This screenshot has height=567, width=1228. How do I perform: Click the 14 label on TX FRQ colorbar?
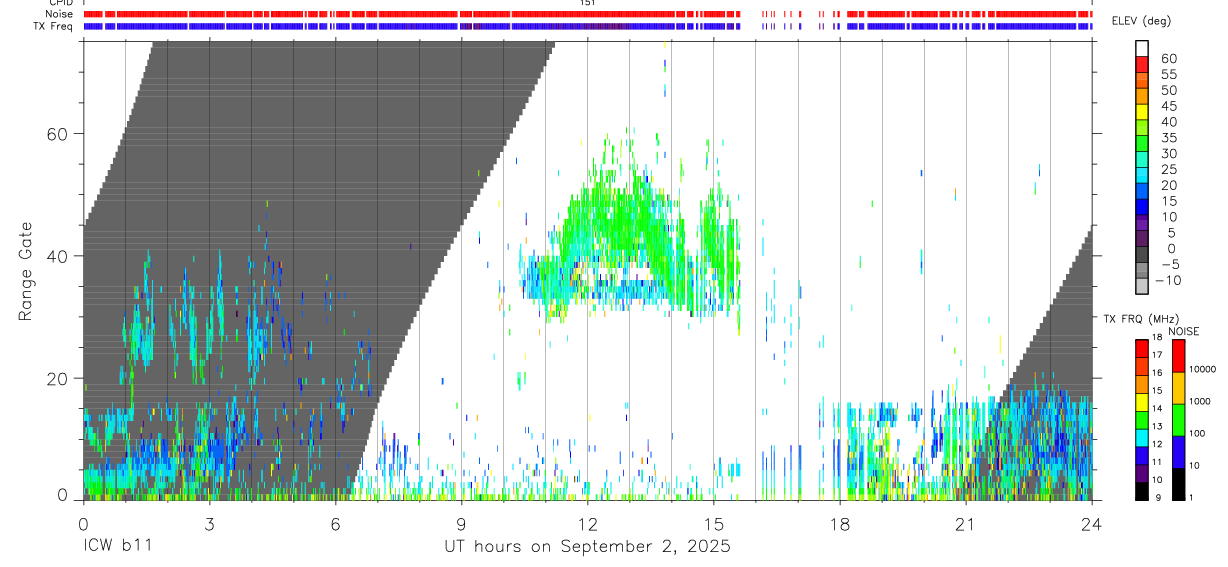(x=1157, y=408)
